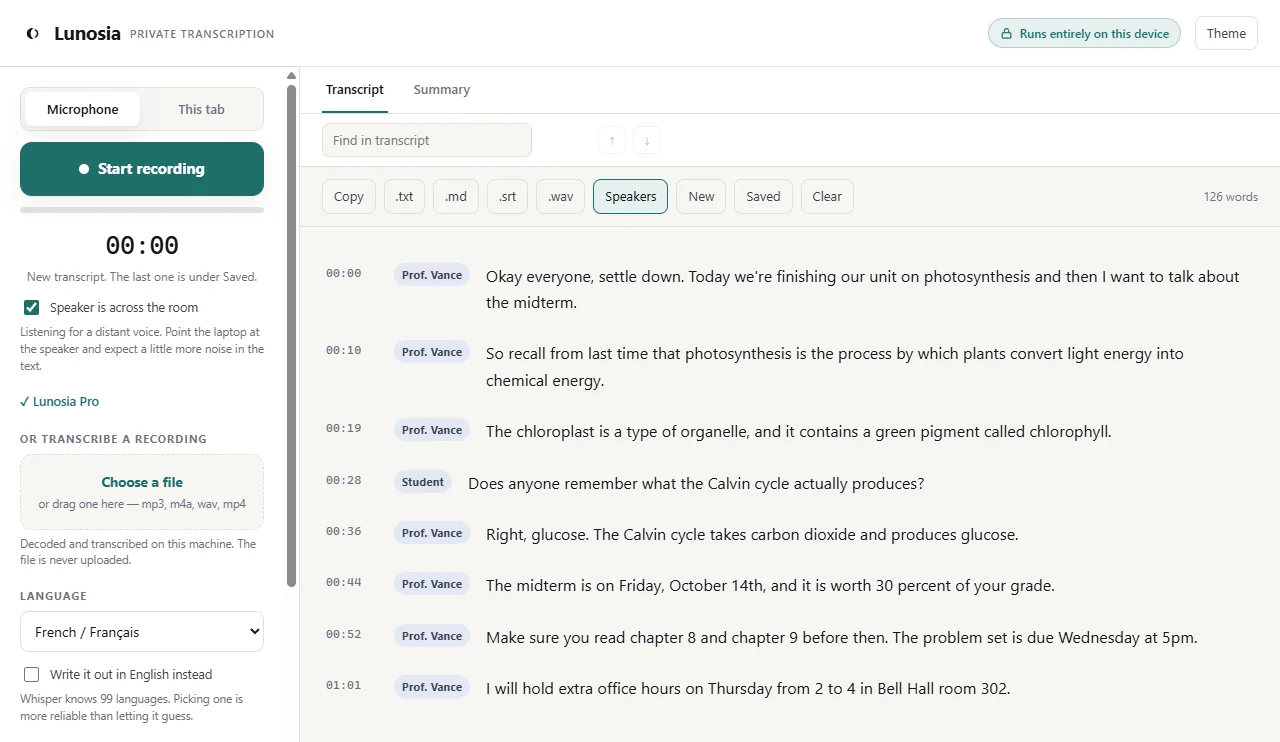Jump to timestamp 00:19
Viewport: 1280px width, 742px height.
point(343,428)
